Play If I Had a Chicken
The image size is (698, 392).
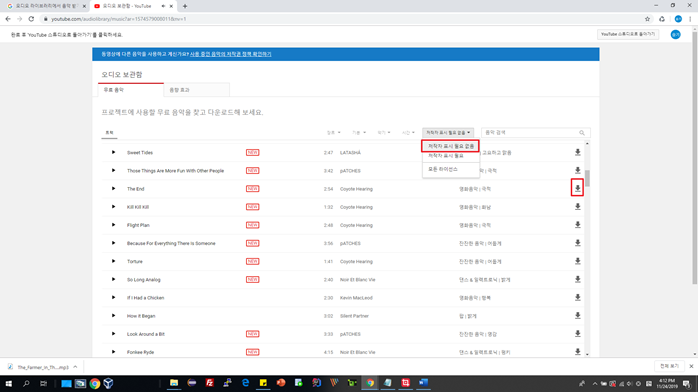coord(114,297)
